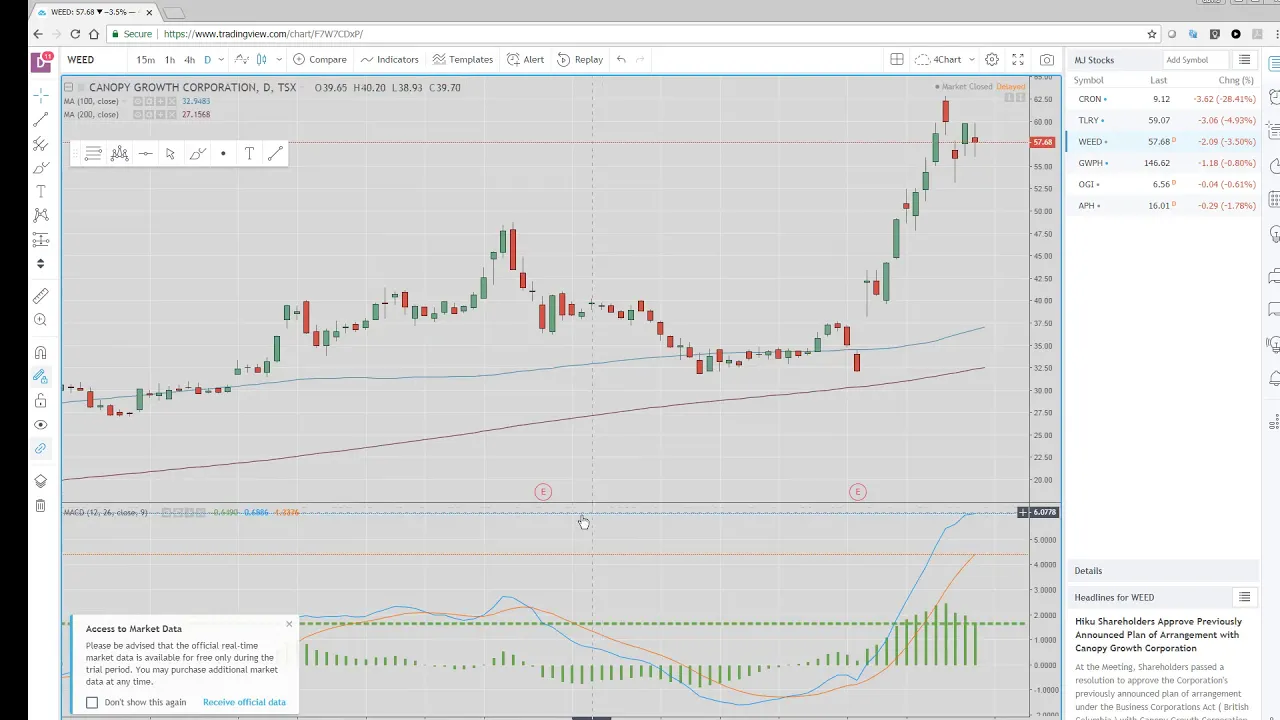Click the left earnings E marker
Screen dimensions: 1280x720
point(543,492)
